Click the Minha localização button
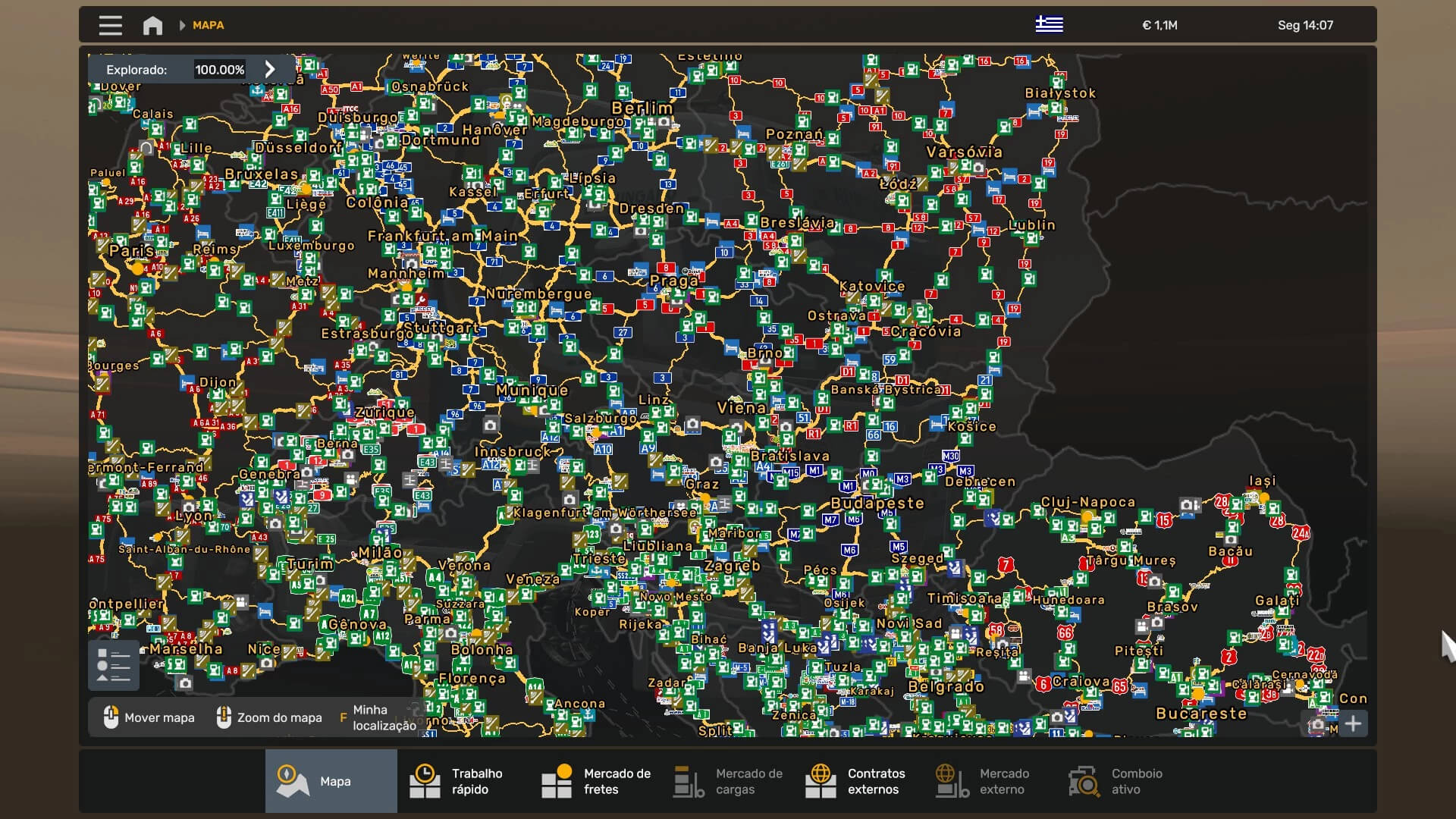The image size is (1456, 819). coord(378,717)
